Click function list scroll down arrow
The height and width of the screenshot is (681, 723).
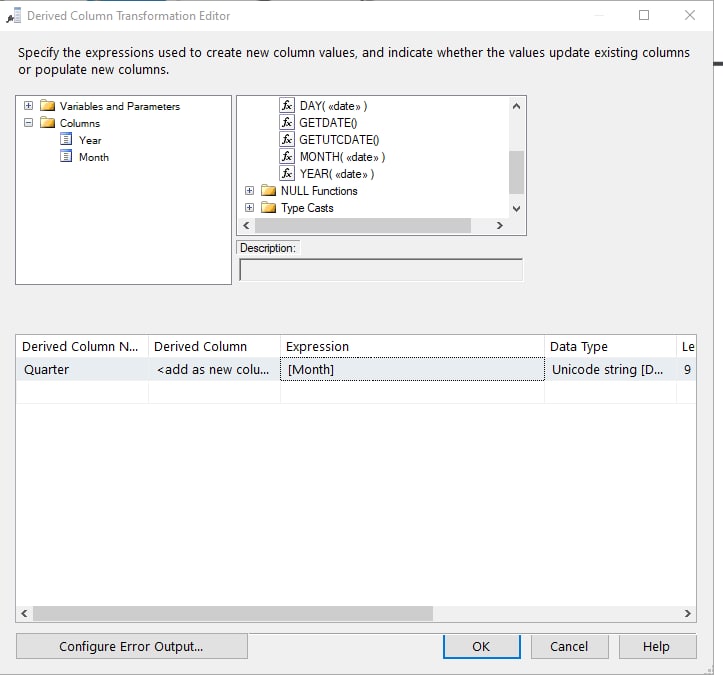click(x=516, y=209)
